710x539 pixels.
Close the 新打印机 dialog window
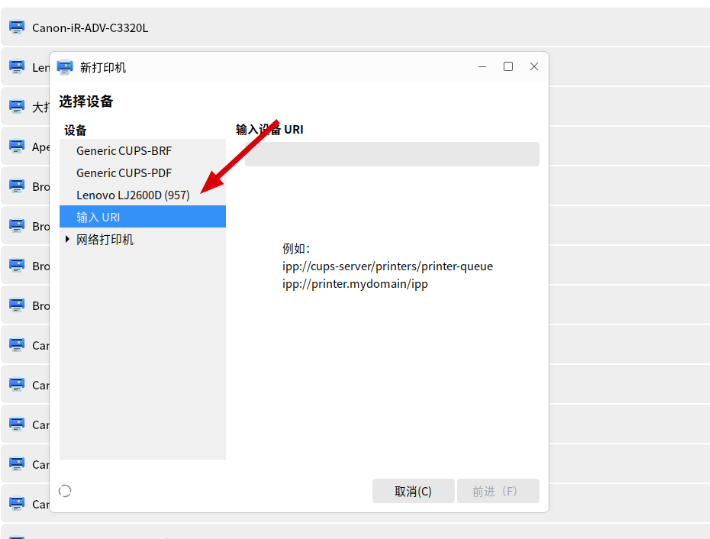(x=534, y=67)
